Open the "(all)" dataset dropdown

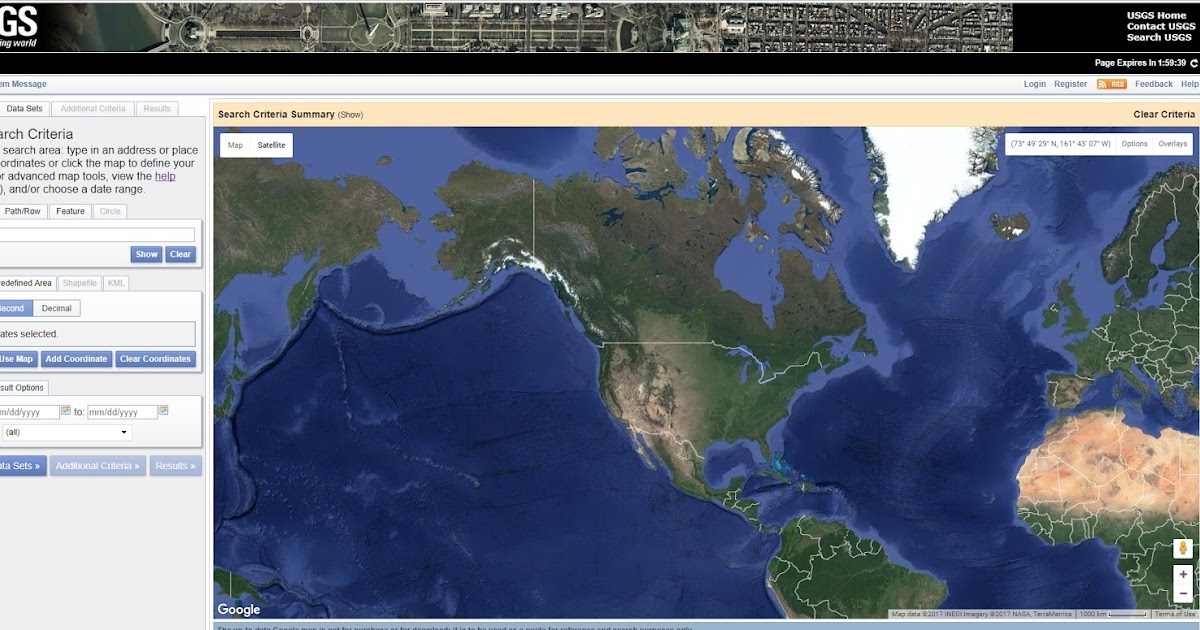(x=68, y=432)
